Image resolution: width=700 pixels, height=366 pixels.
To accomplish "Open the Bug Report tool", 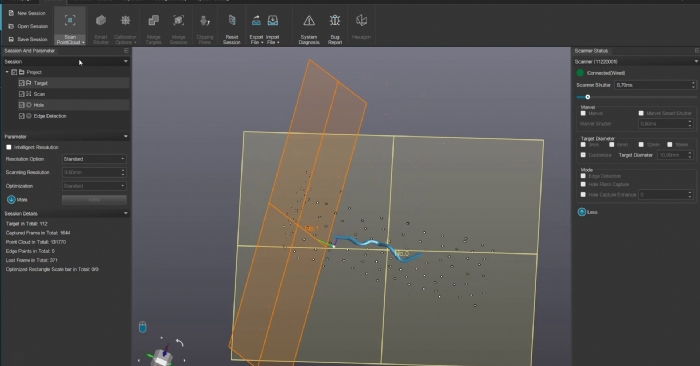I will 335,29.
